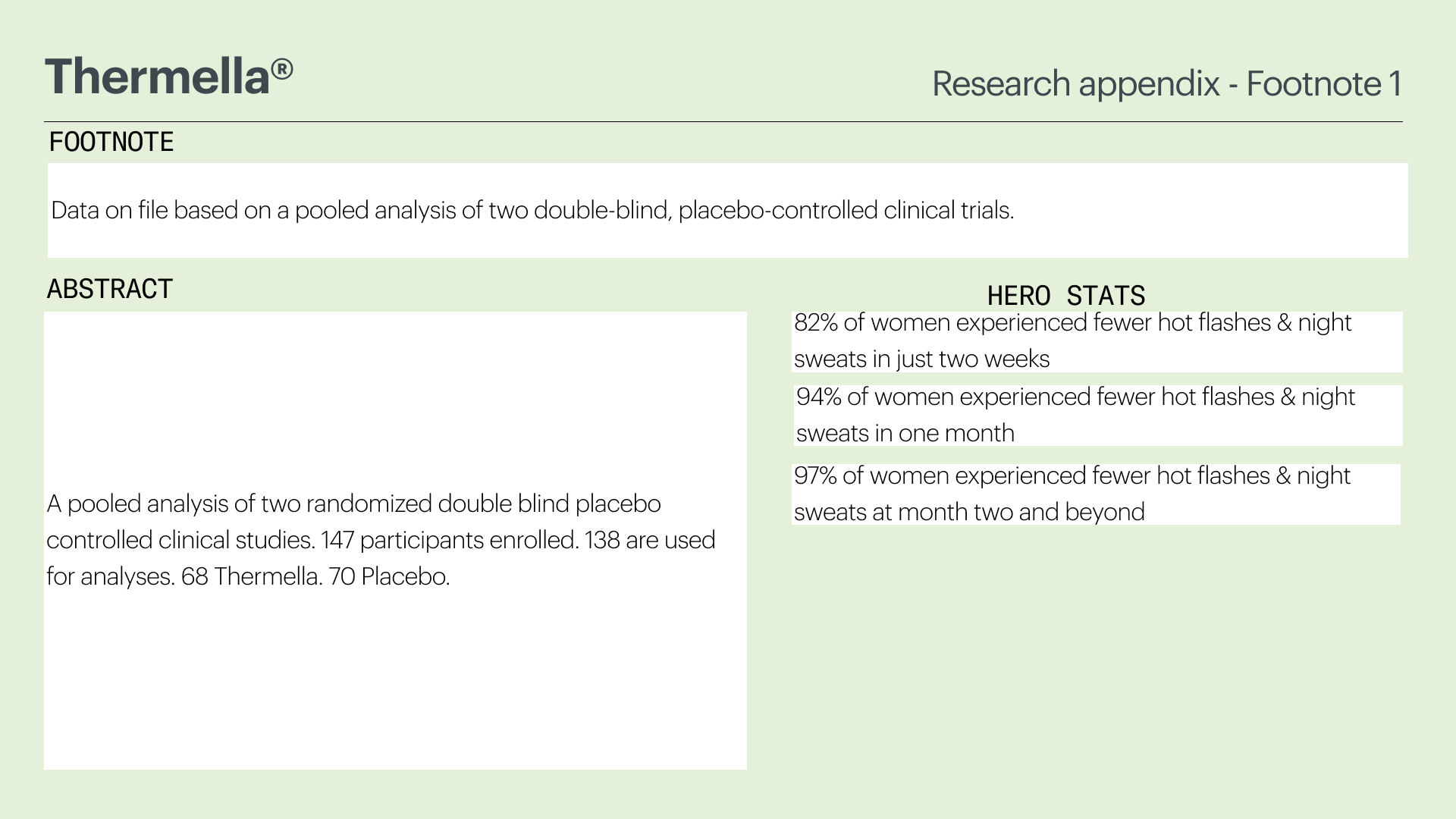Screen dimensions: 1456x819
Task: Select the pooled analysis abstract paragraph
Action: pyautogui.click(x=381, y=540)
